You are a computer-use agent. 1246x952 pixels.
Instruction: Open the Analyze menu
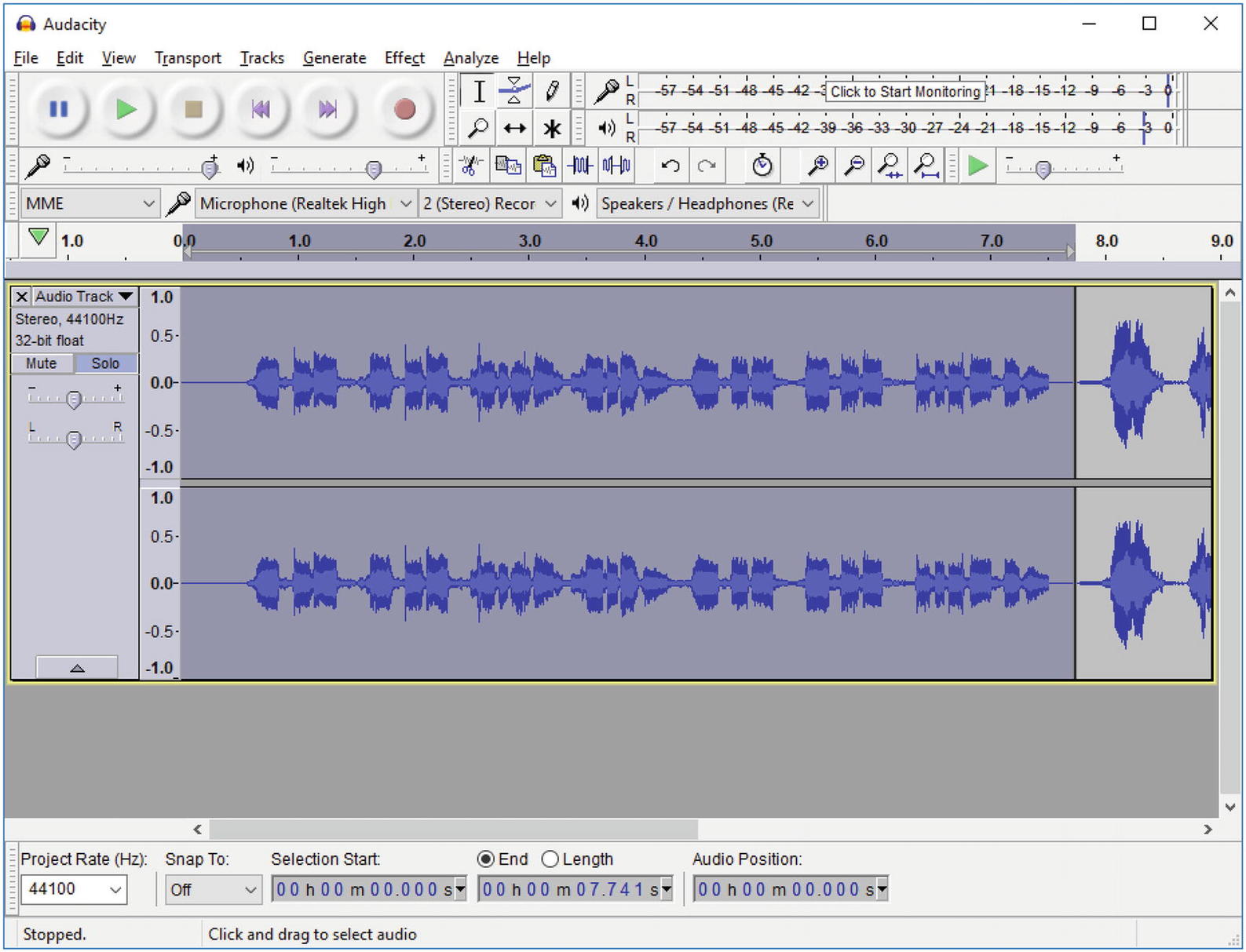click(x=471, y=58)
